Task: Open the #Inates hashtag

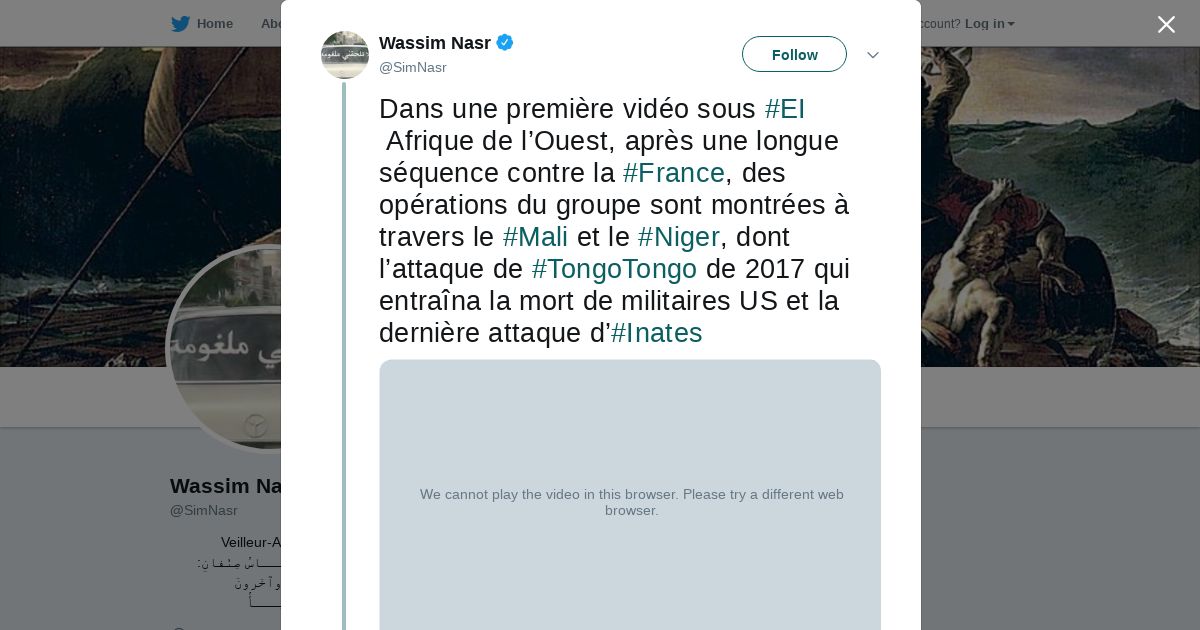Action: 657,333
